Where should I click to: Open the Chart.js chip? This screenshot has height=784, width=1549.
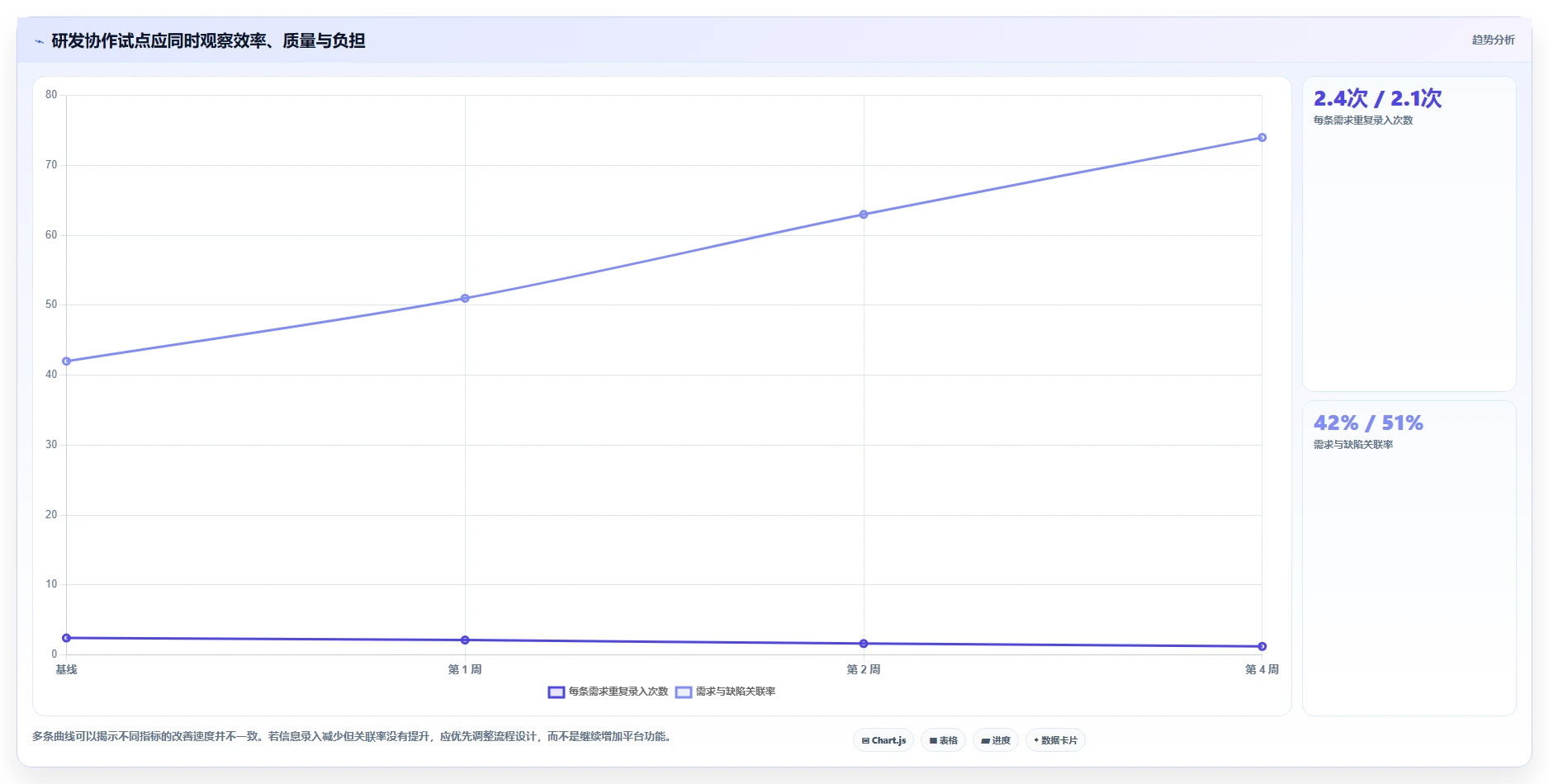(x=883, y=740)
